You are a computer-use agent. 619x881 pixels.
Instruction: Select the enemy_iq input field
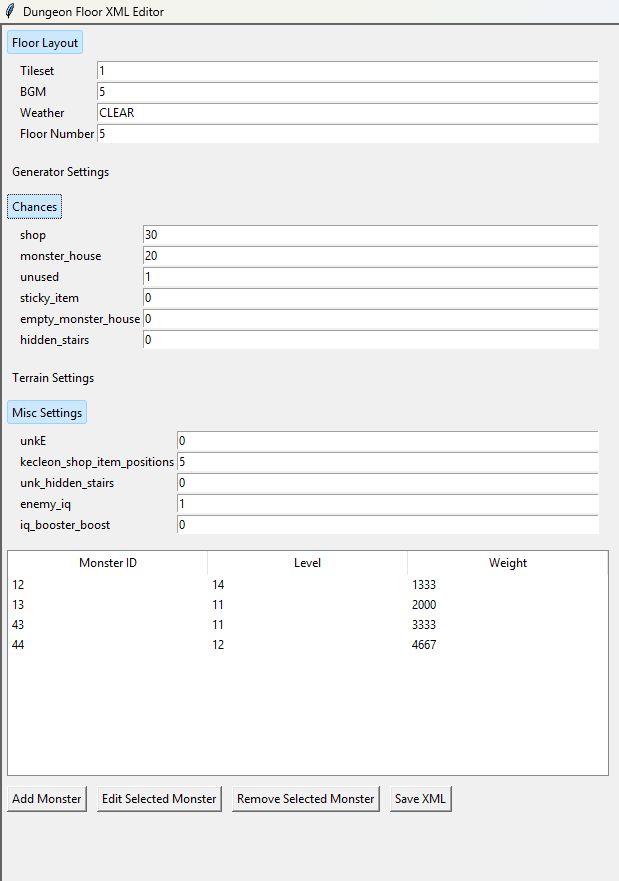click(387, 504)
